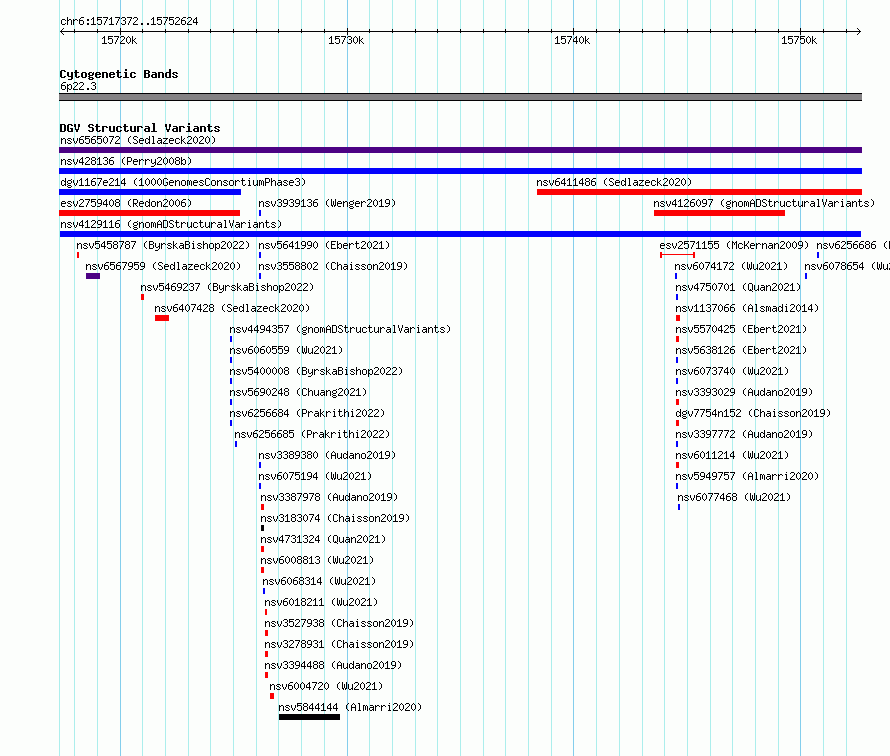Open nsv3939136 (Wenger2019) label
The height and width of the screenshot is (756, 890).
[x=327, y=203]
